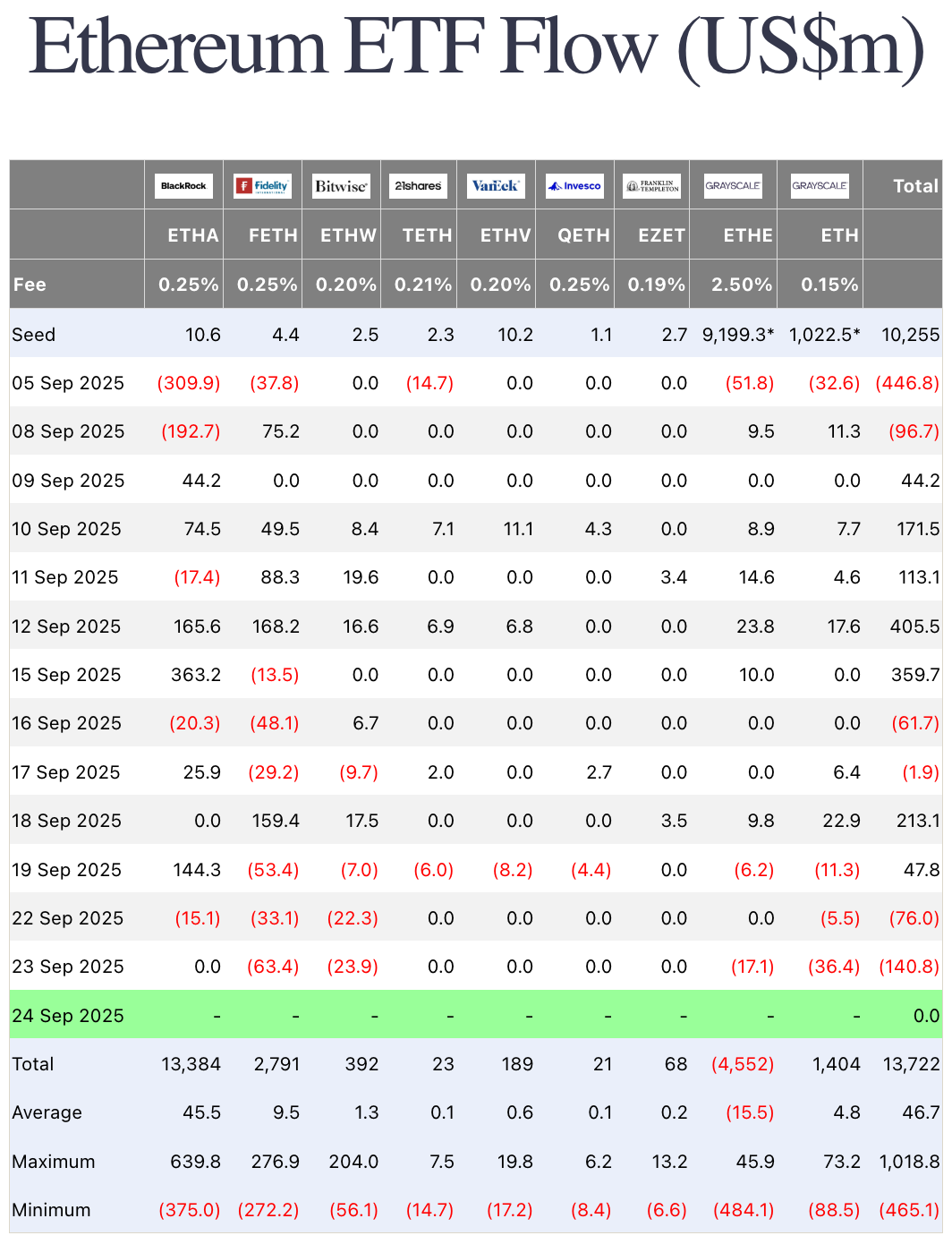Click the 21shares logo in header
This screenshot has width=952, height=1244.
tap(419, 186)
